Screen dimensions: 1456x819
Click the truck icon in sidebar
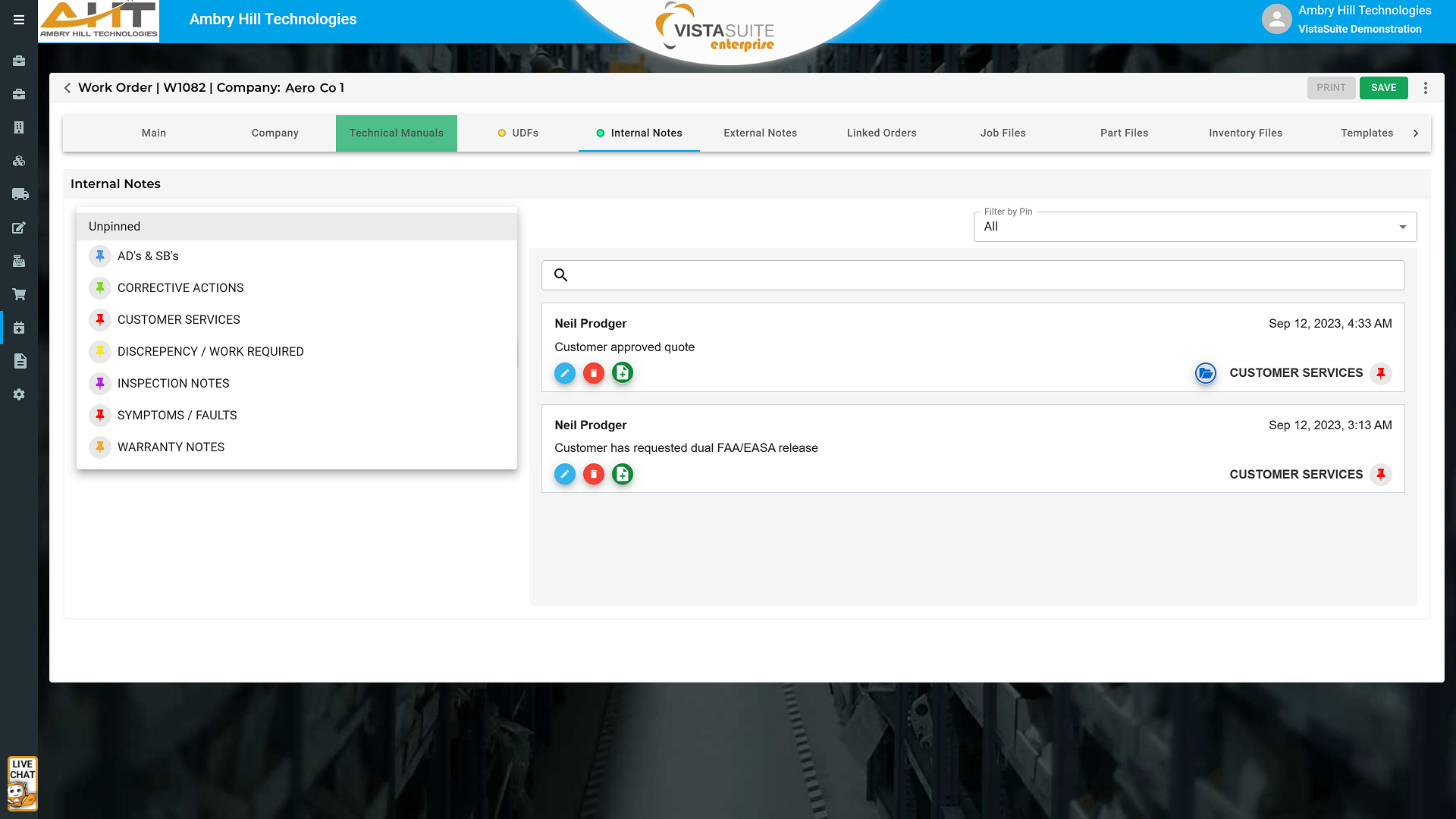point(20,194)
